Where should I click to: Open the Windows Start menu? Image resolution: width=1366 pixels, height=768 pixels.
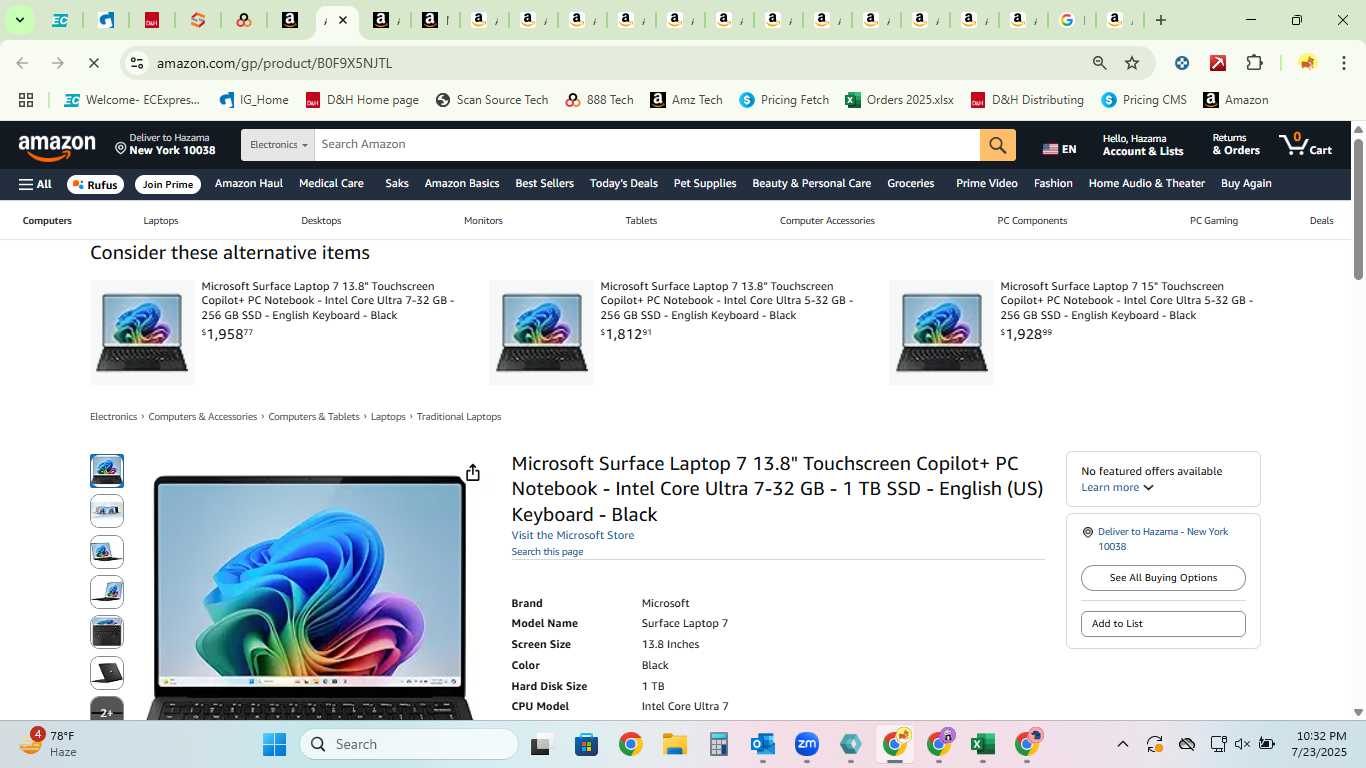coord(274,744)
